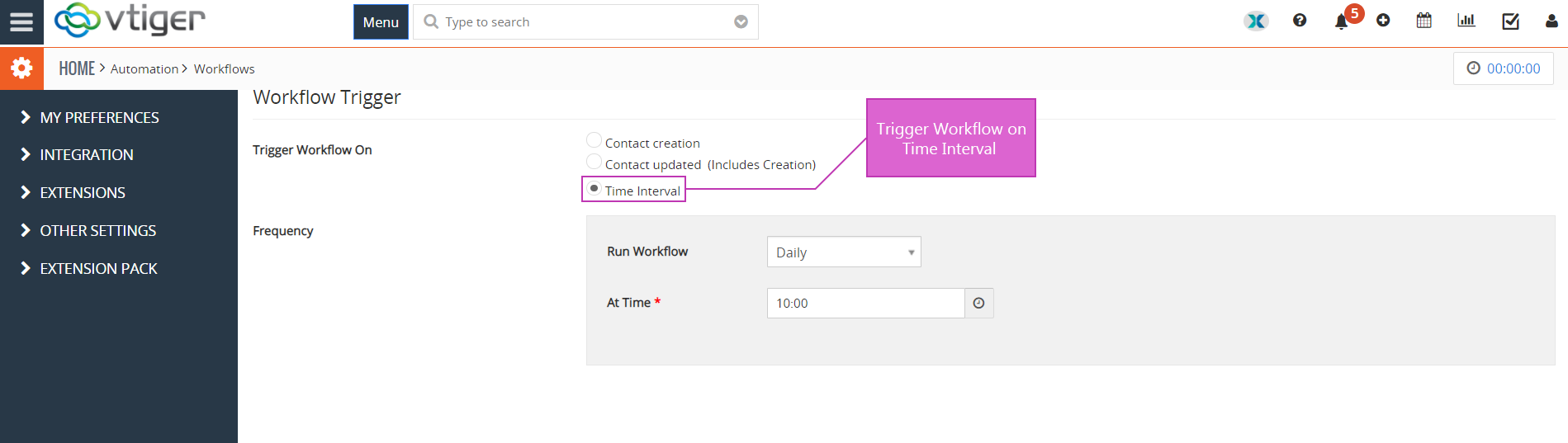
Task: Select Contact updated (Includes Creation) radio button
Action: [594, 162]
